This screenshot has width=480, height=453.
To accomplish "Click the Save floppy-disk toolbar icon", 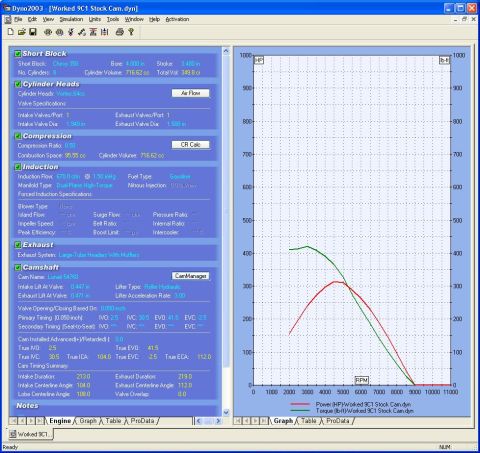I will click(x=33, y=32).
